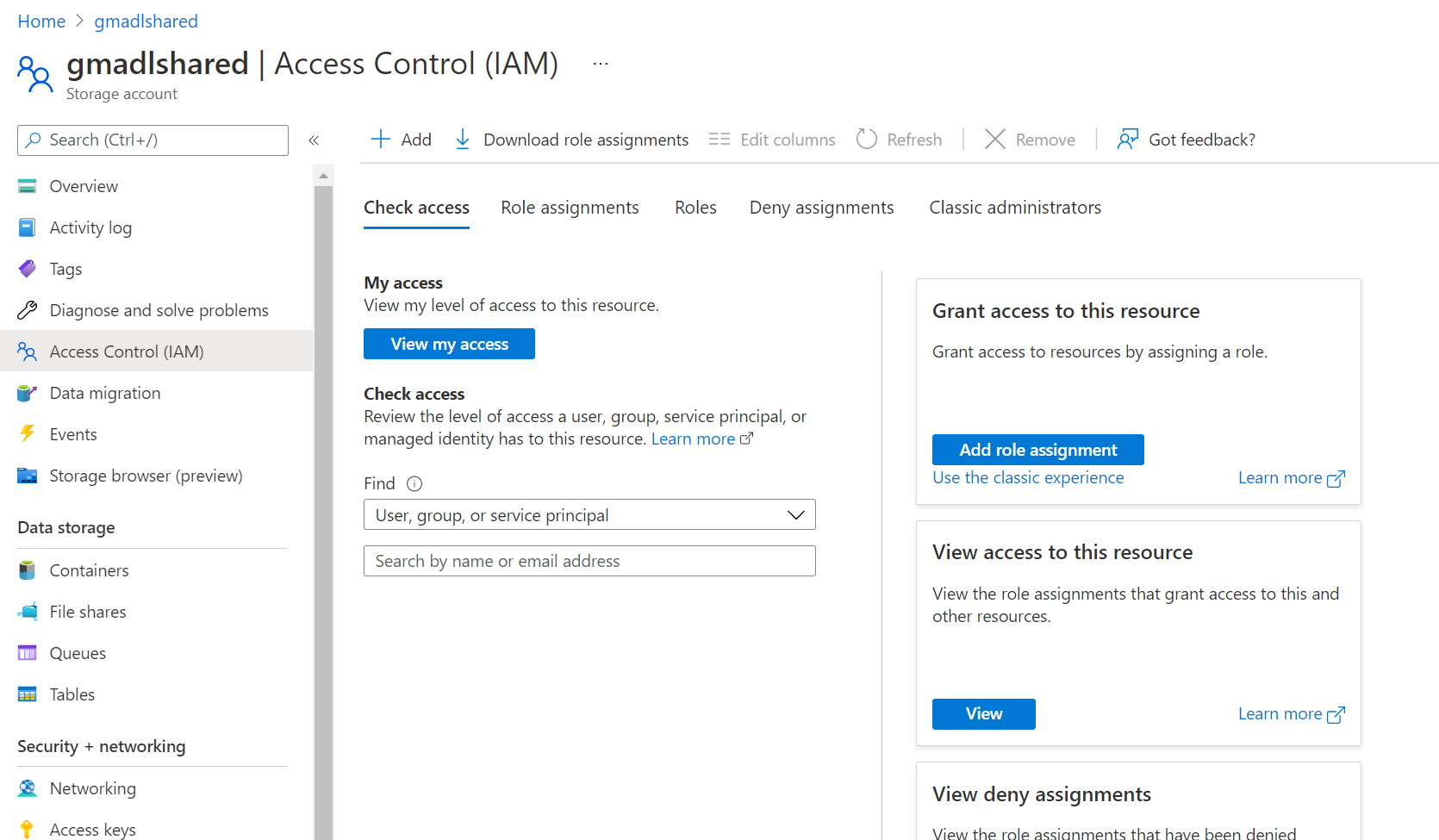Click the Containers label
The width and height of the screenshot is (1439, 840).
(x=89, y=570)
